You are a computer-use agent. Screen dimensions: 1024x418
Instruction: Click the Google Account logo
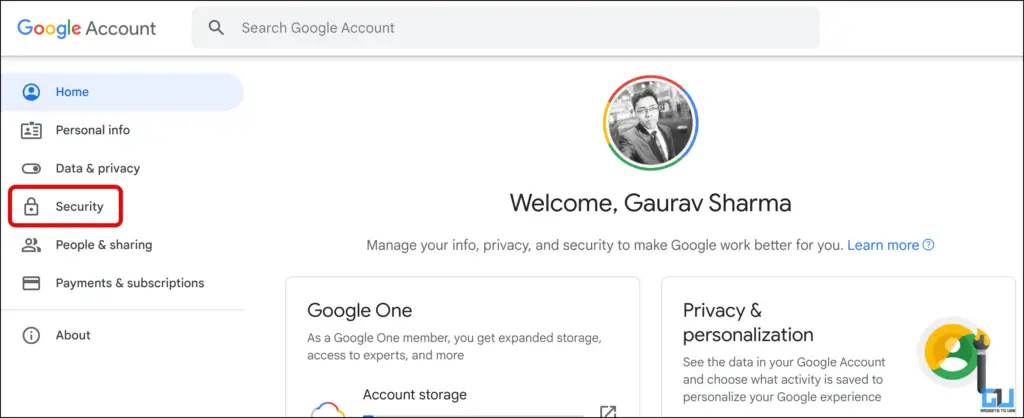pyautogui.click(x=87, y=28)
